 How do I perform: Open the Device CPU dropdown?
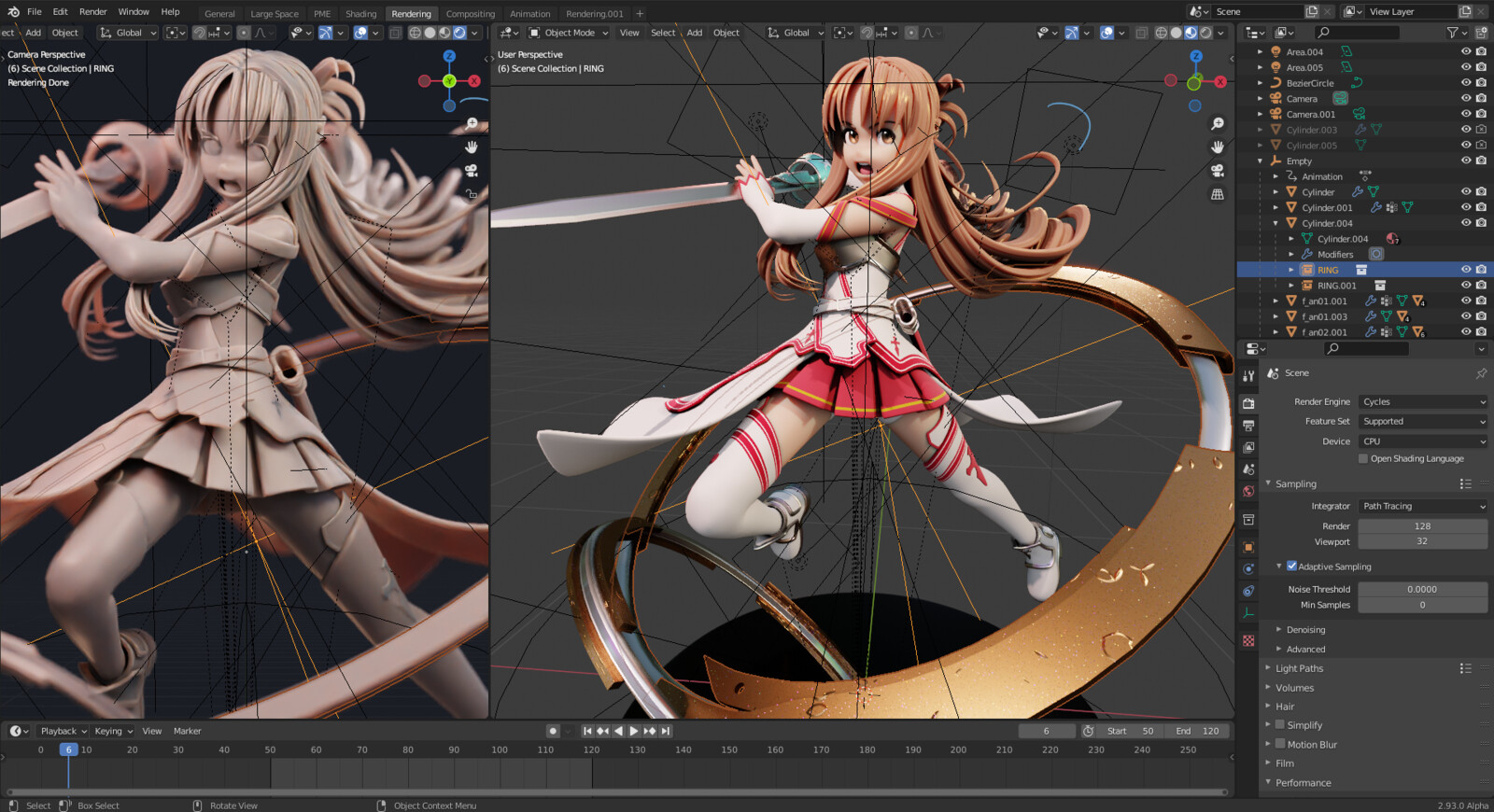[1423, 441]
